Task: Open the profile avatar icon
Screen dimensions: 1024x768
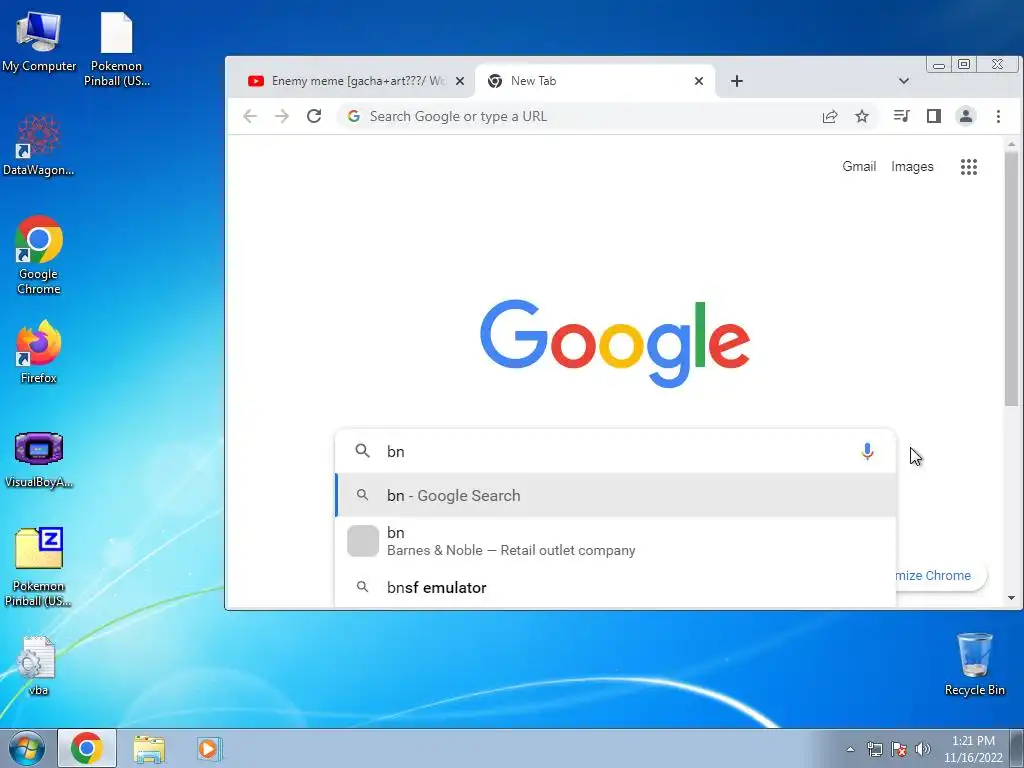Action: (966, 116)
